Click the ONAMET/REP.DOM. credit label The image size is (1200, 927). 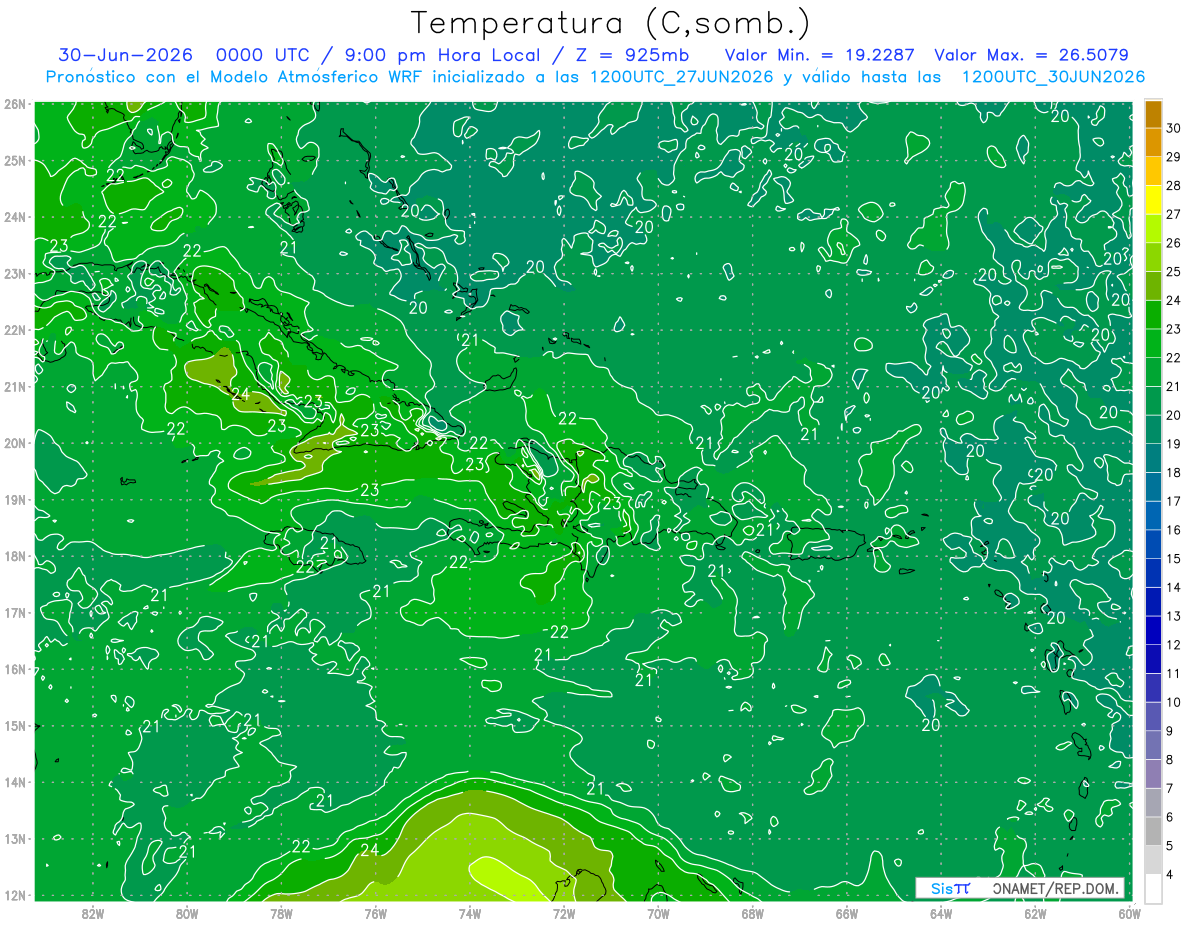coord(1056,888)
